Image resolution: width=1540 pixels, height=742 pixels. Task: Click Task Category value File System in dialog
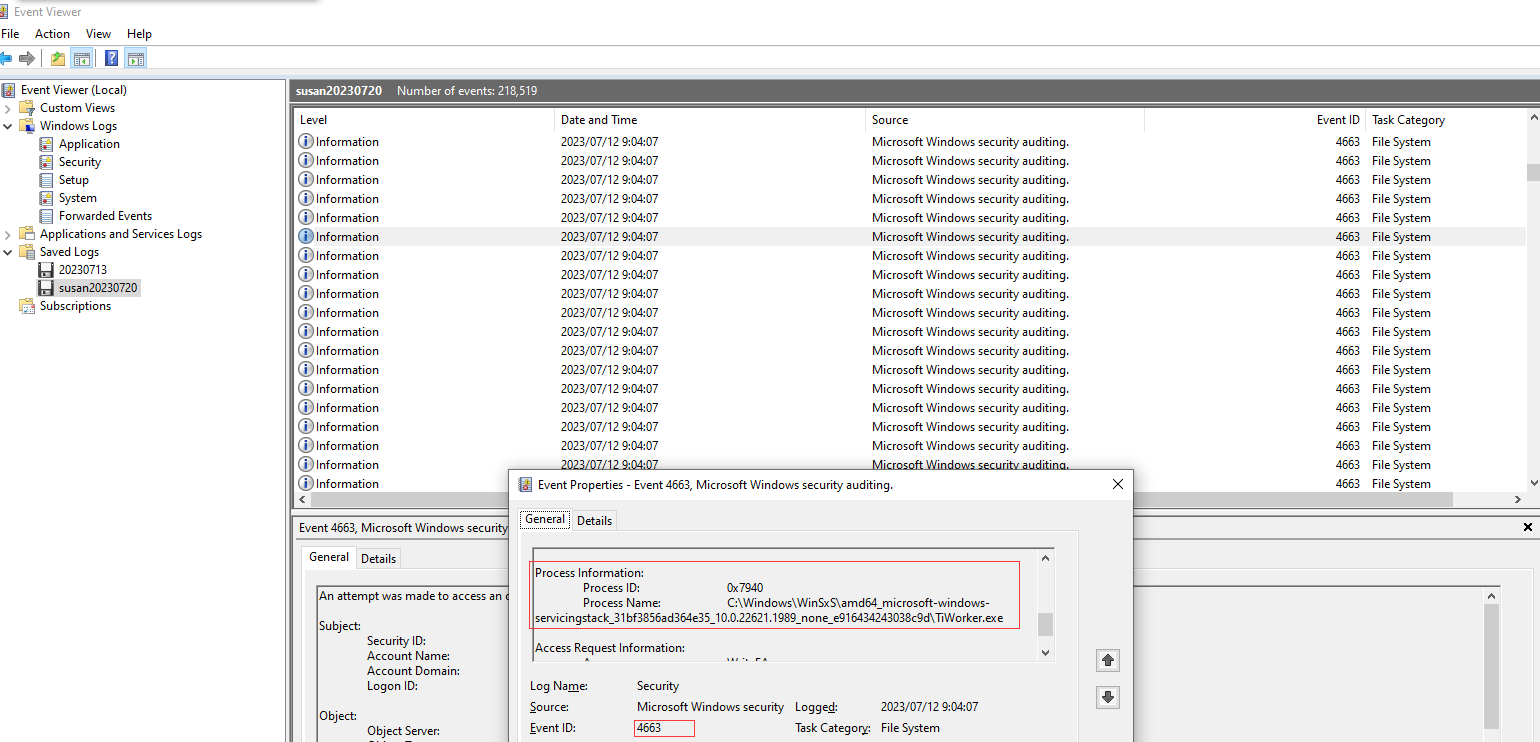pyautogui.click(x=910, y=728)
